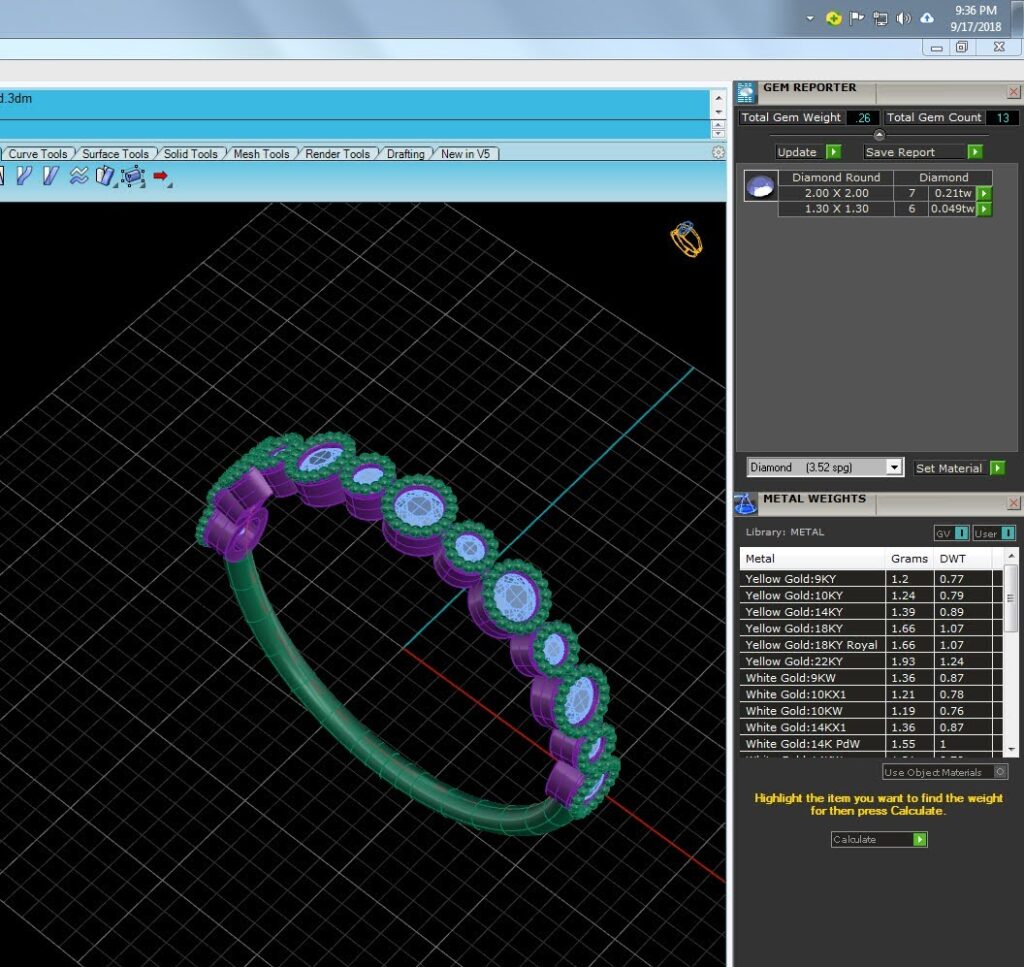Image resolution: width=1024 pixels, height=967 pixels.
Task: Select the White Gold:9KW row
Action: [871, 678]
